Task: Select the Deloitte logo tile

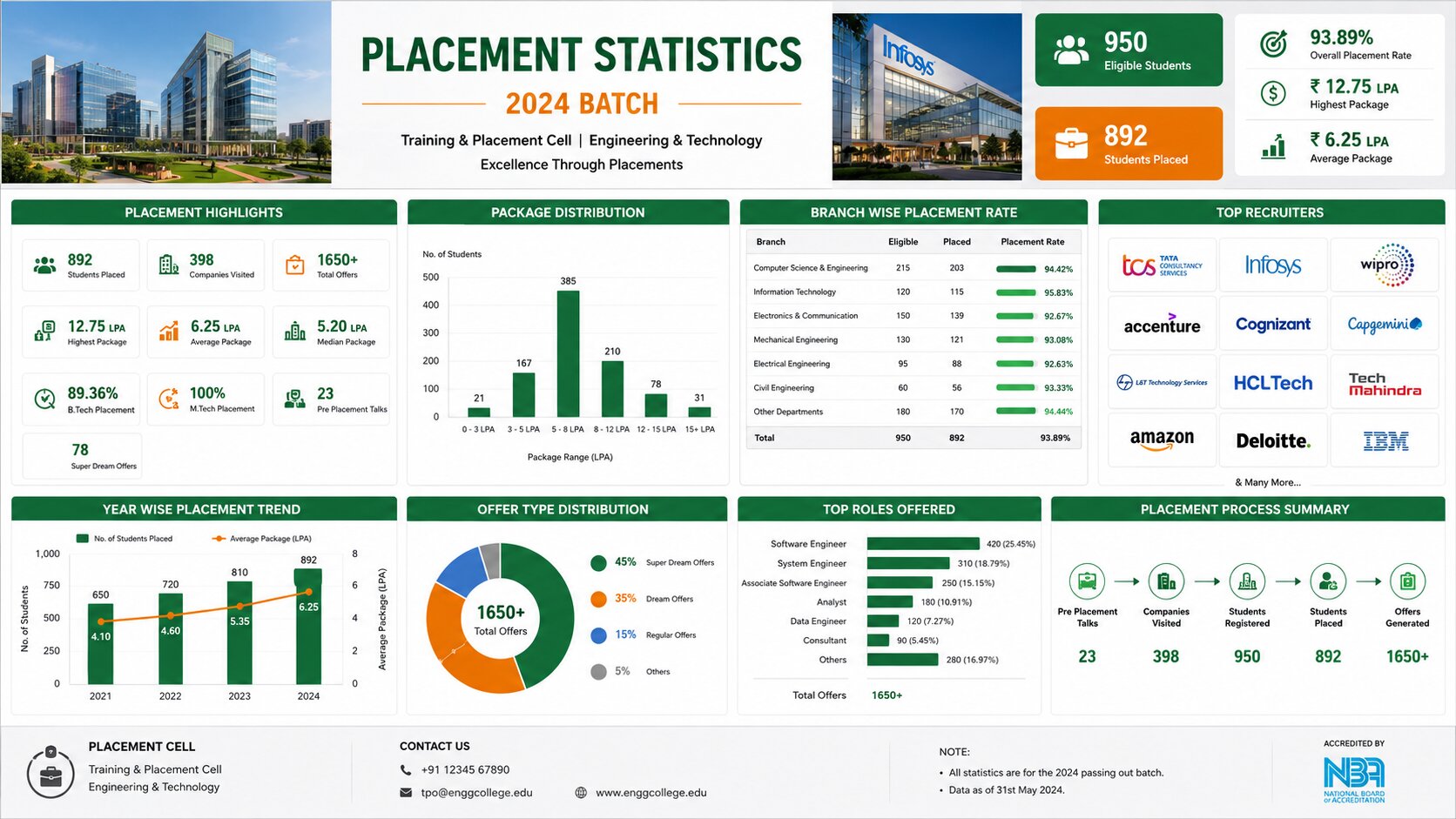Action: click(x=1273, y=440)
